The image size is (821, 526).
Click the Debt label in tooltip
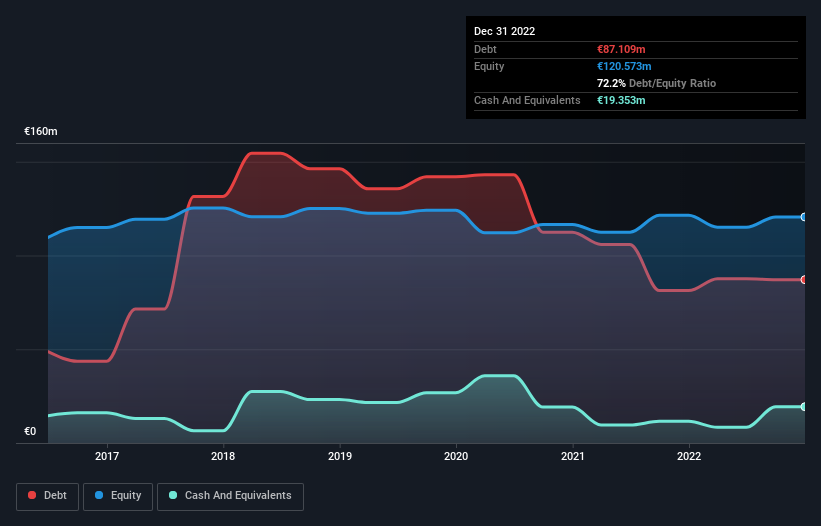485,49
